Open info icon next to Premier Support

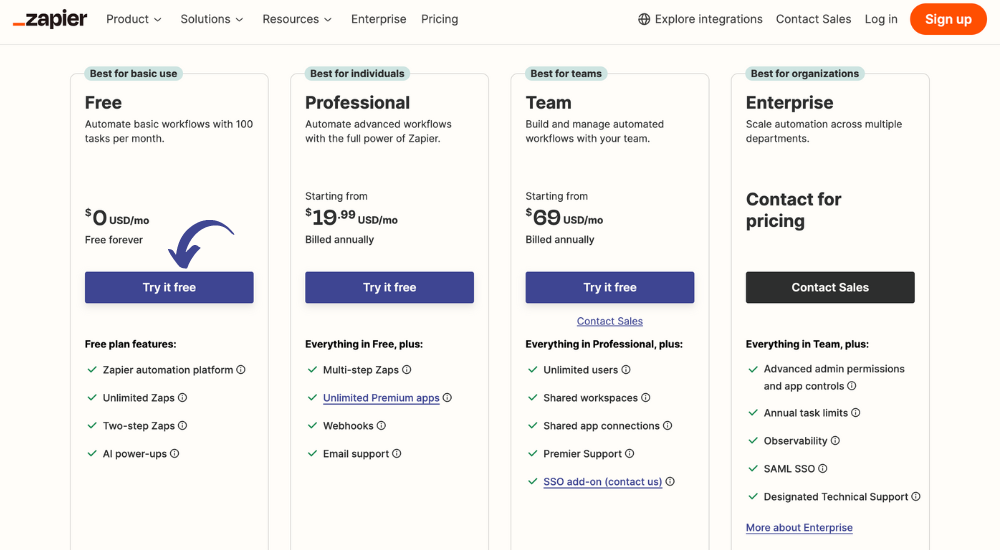coord(630,454)
